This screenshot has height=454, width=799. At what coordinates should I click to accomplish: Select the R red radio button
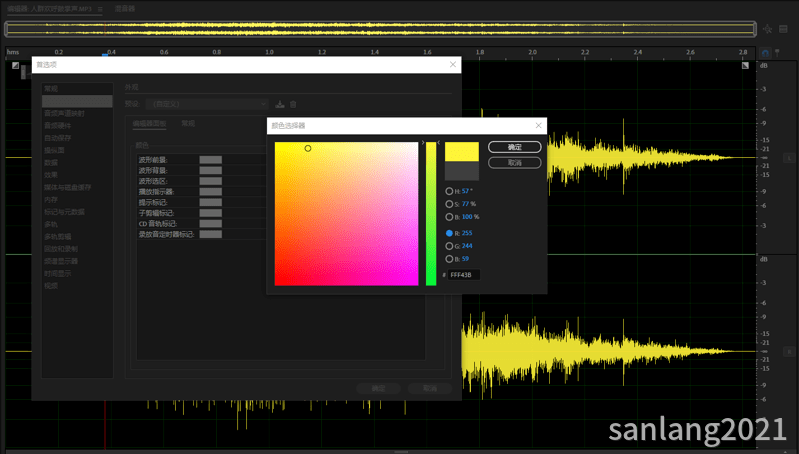(449, 233)
